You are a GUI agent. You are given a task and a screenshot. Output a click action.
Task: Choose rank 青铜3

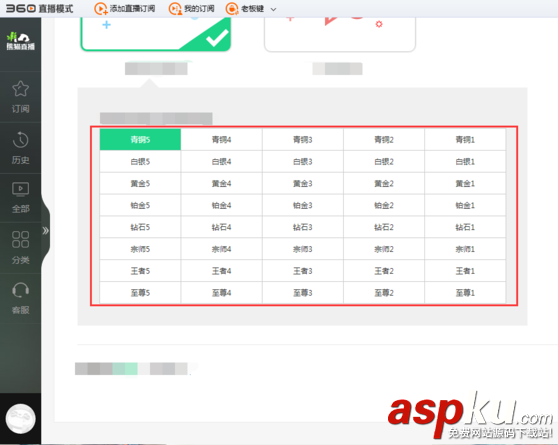tap(302, 140)
